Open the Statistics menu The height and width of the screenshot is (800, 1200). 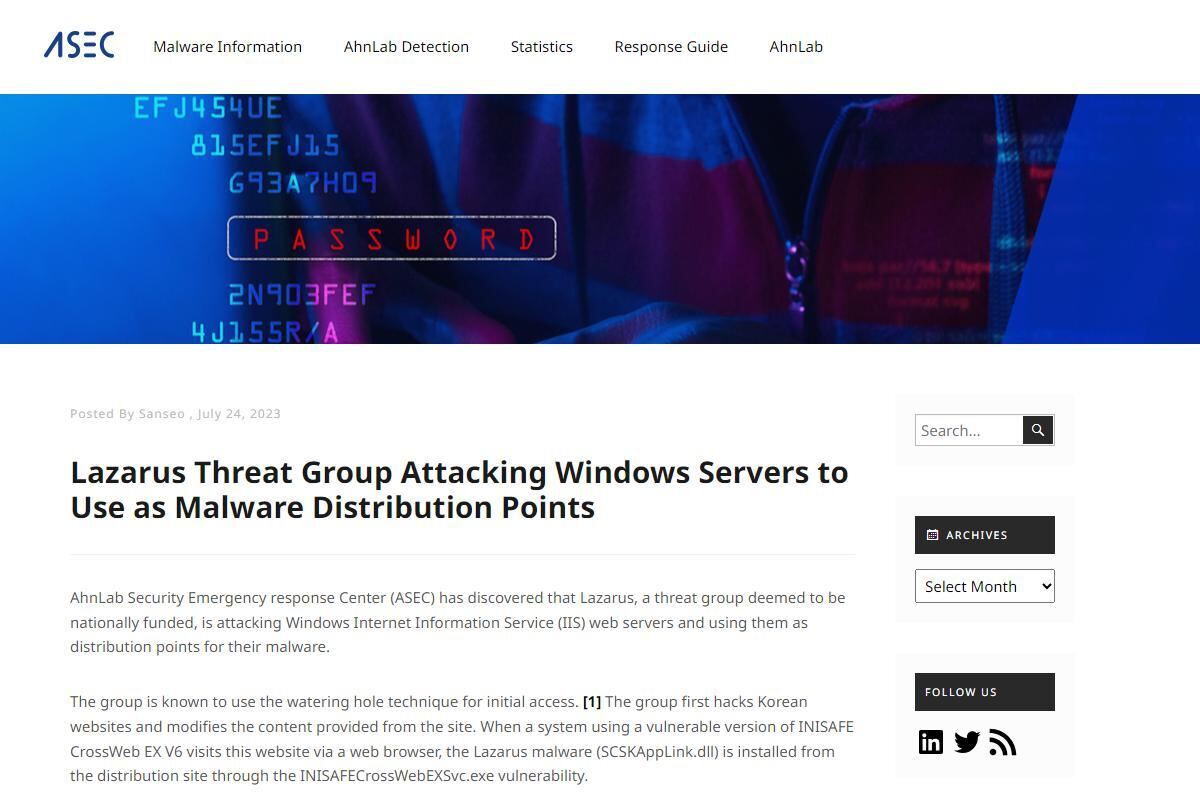click(542, 47)
